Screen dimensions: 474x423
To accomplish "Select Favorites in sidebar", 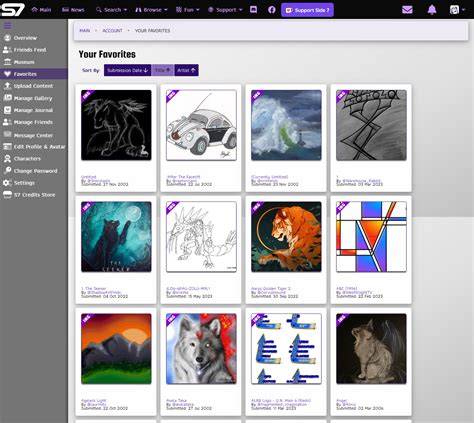I will [x=34, y=74].
